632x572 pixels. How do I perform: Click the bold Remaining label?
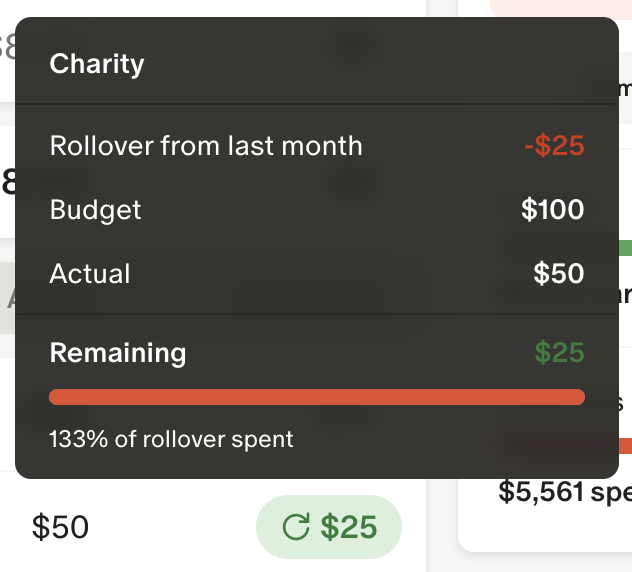[x=118, y=353]
